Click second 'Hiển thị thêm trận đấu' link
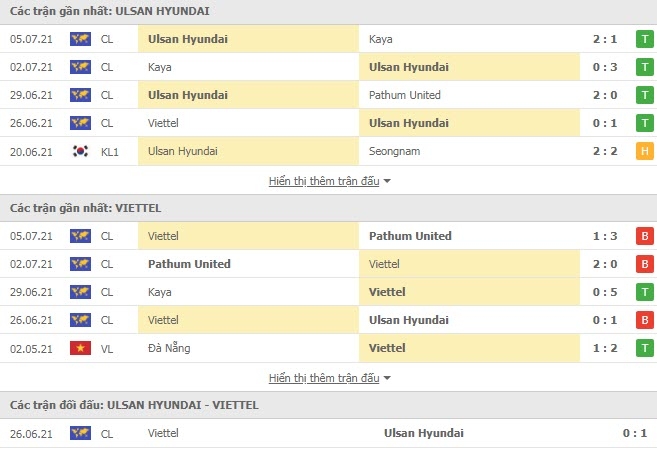The height and width of the screenshot is (454, 657). [324, 378]
